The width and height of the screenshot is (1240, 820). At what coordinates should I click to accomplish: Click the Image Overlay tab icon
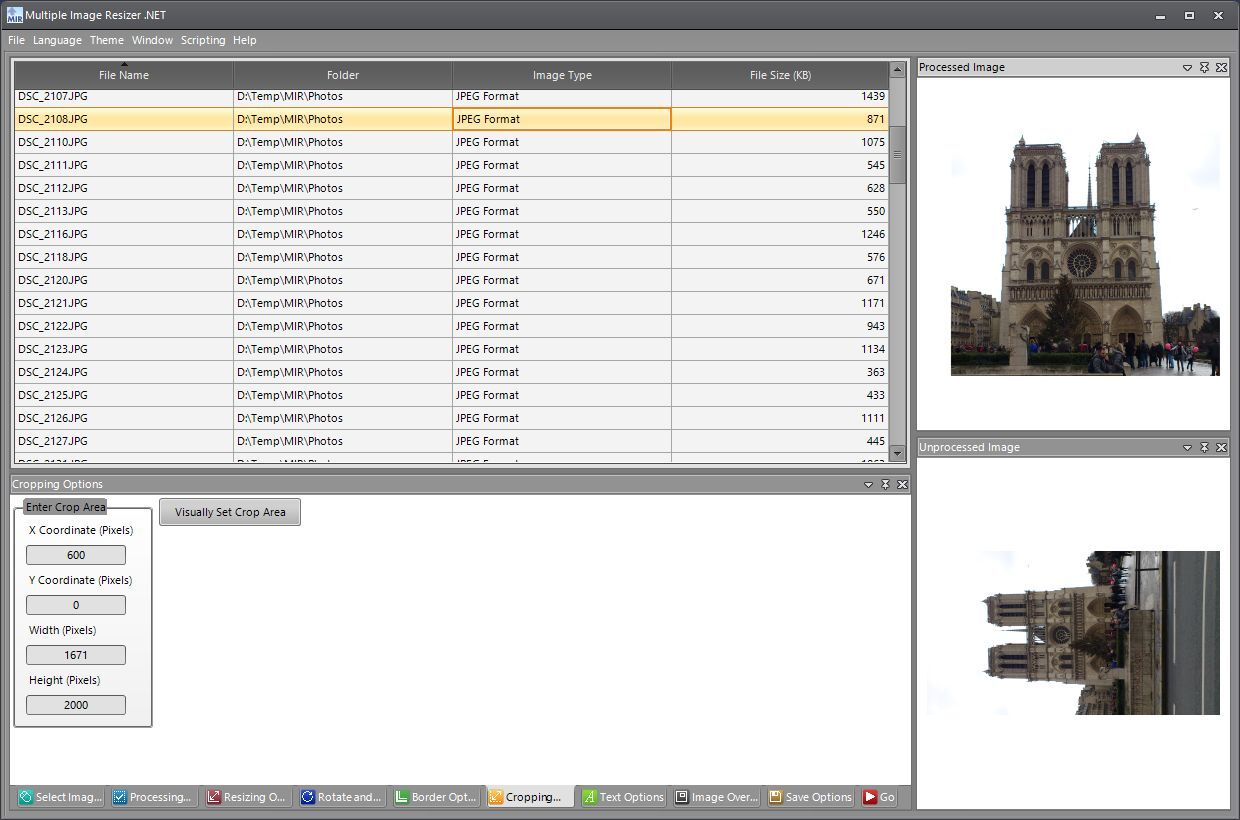click(681, 797)
